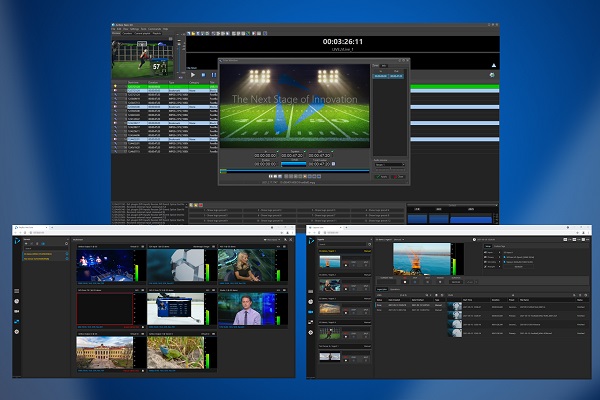
Task: Open the camera sidebar icon in multiviewer window
Action: tap(16, 312)
